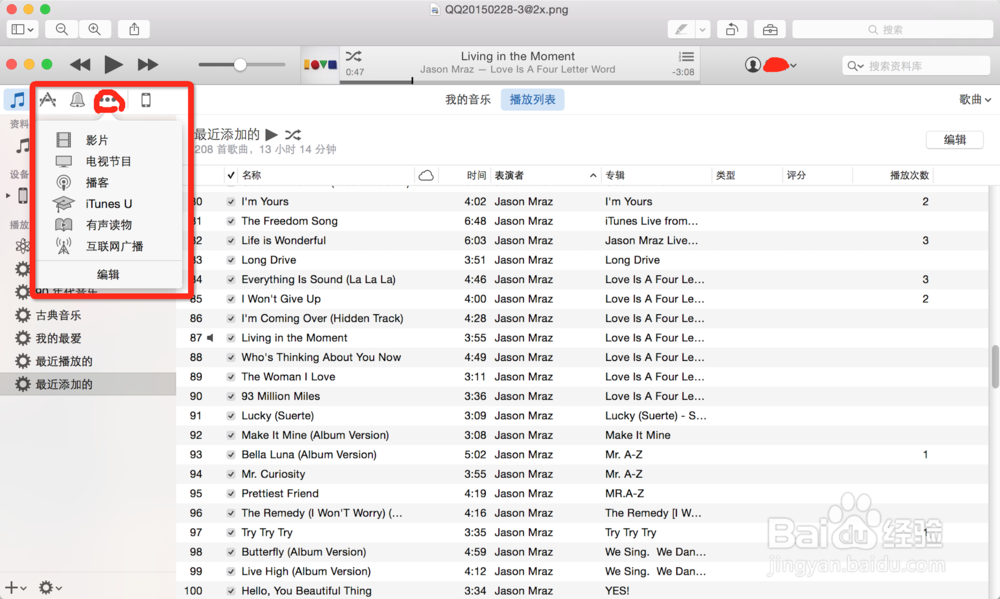
Task: Open the add playlist plus menu
Action: coord(15,588)
